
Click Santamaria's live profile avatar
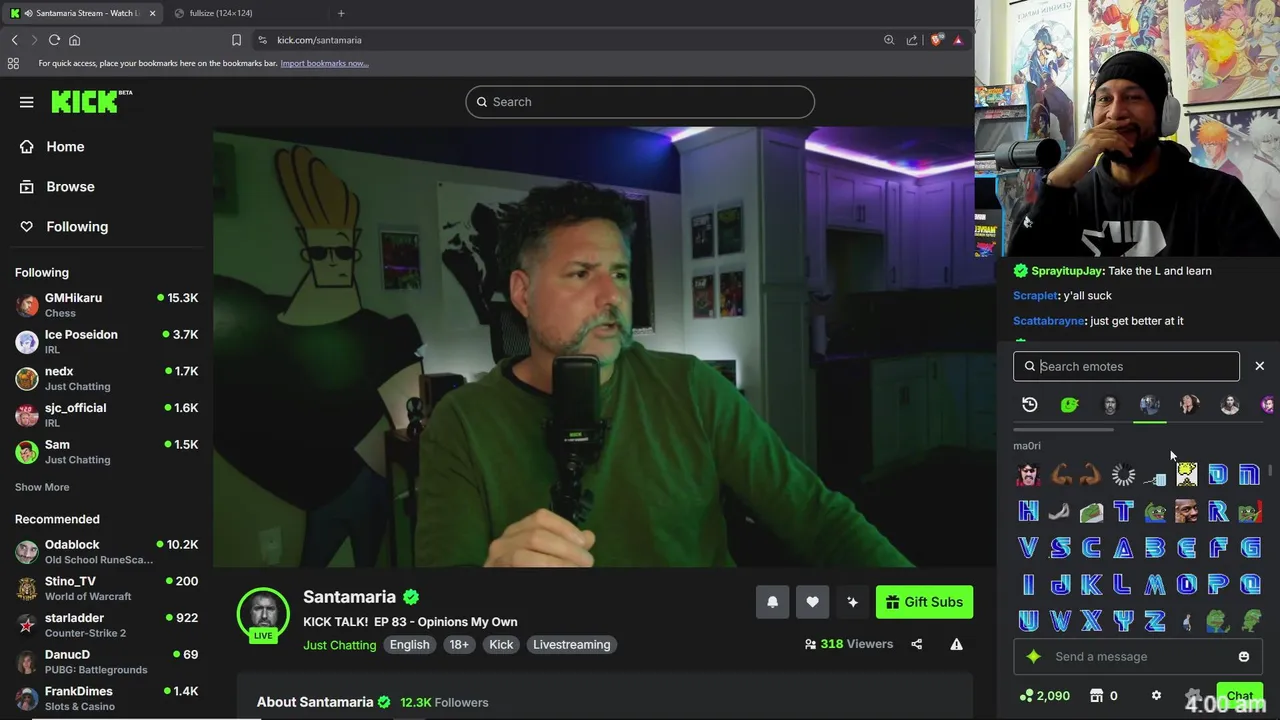[x=263, y=614]
